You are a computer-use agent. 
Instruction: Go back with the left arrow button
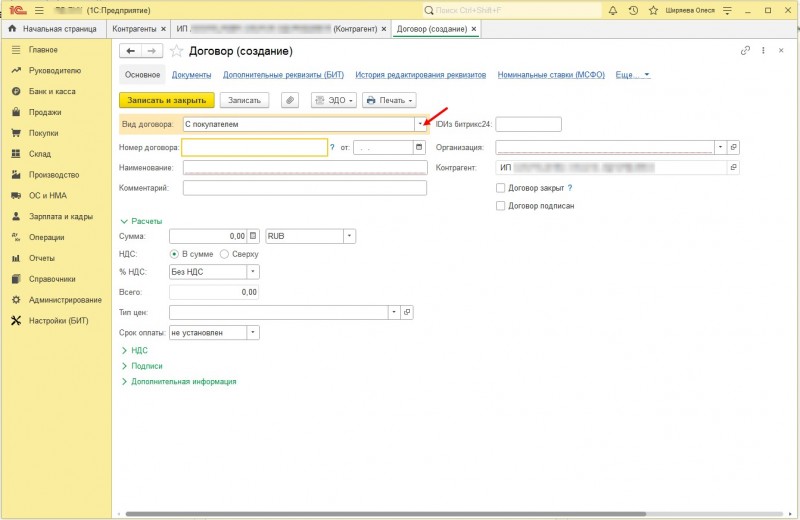click(131, 51)
